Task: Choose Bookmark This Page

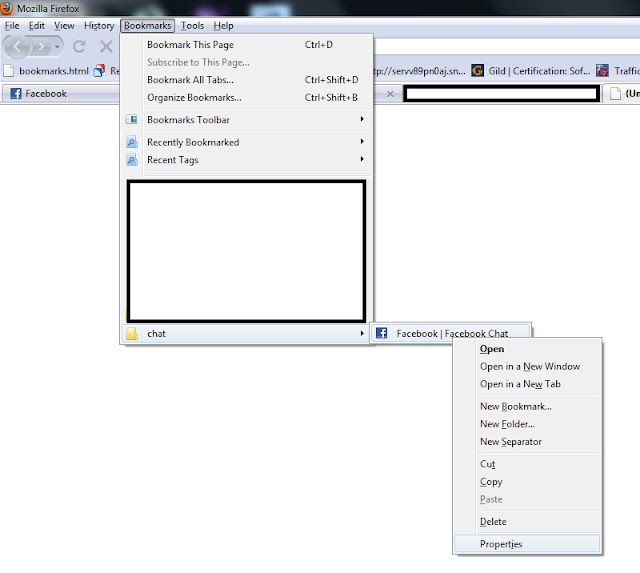Action: [247, 44]
